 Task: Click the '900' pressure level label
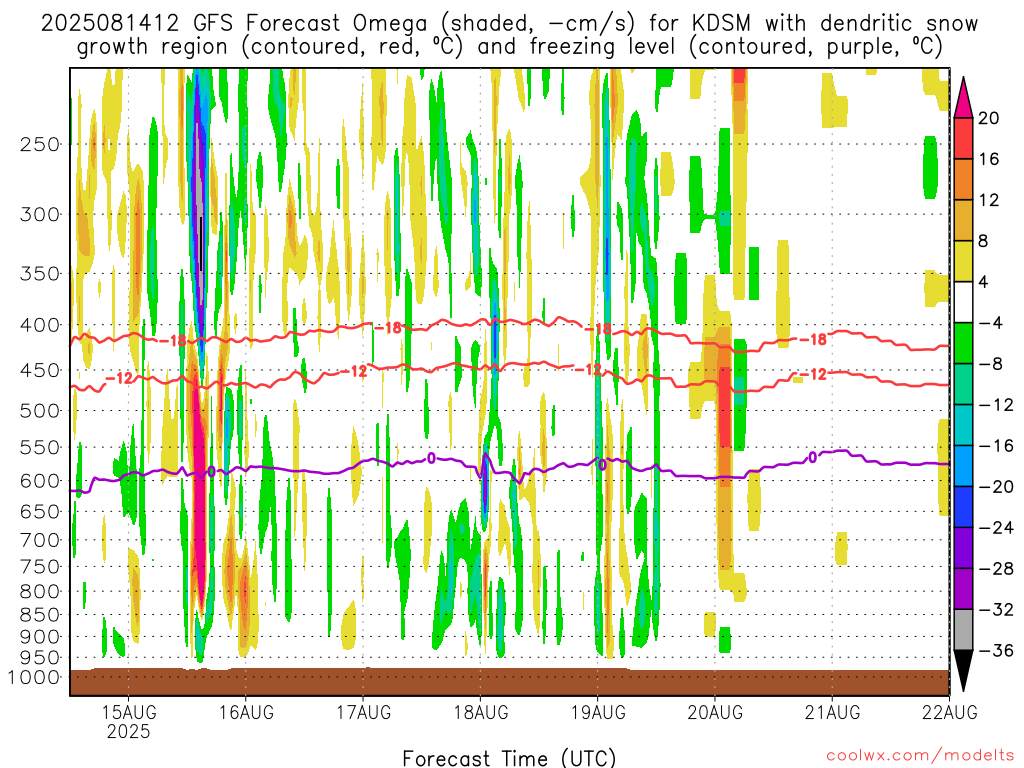tap(40, 636)
